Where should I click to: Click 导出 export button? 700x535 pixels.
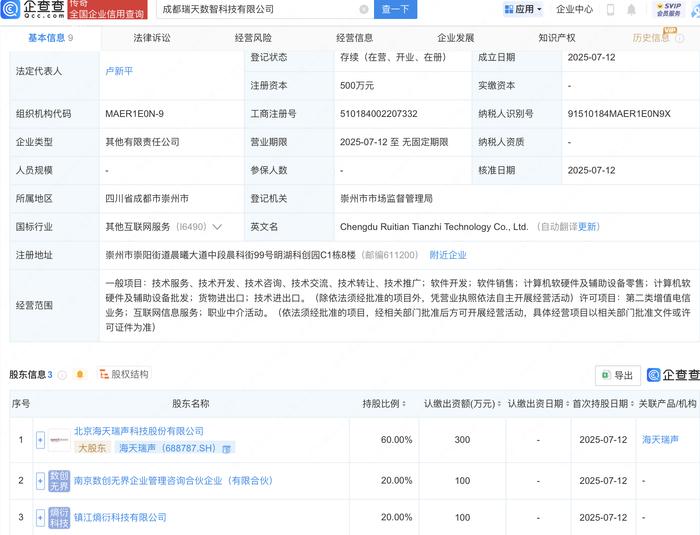point(618,375)
